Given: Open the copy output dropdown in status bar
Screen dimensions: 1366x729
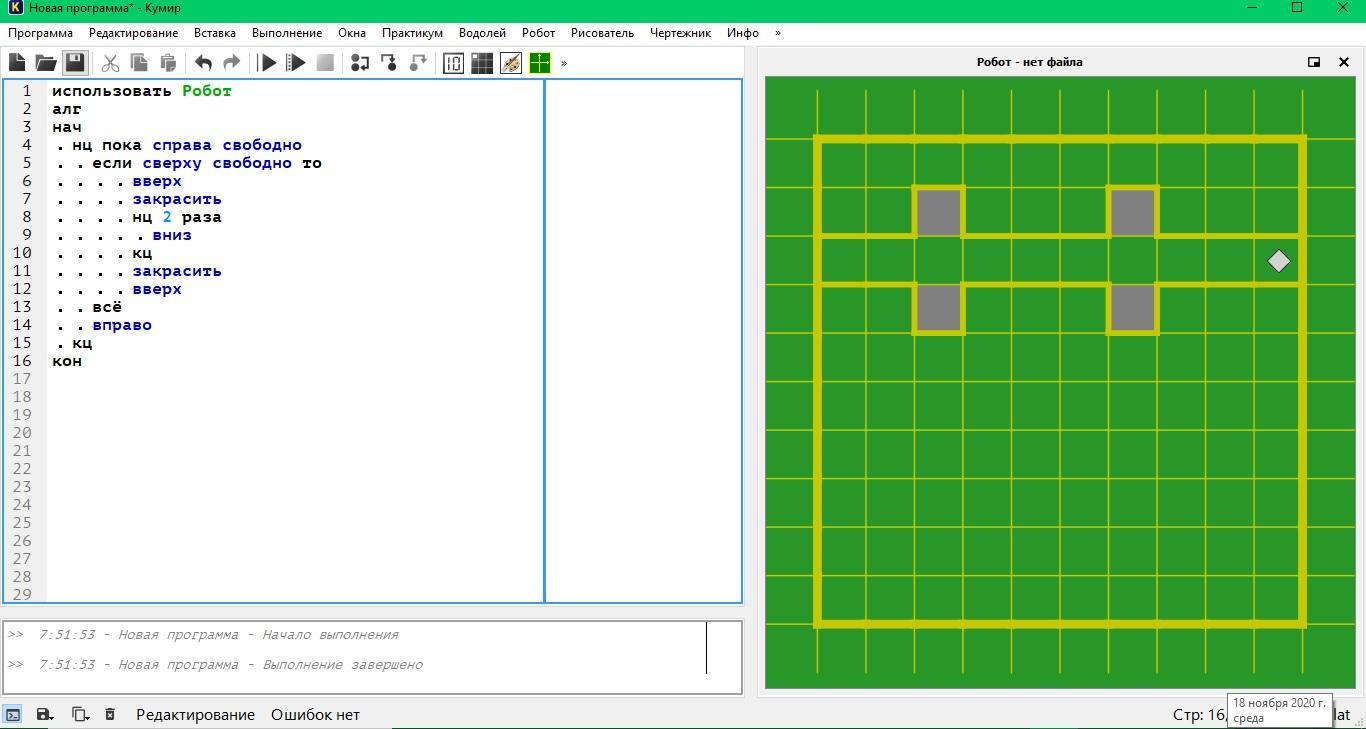Looking at the screenshot, I should pyautogui.click(x=80, y=715).
